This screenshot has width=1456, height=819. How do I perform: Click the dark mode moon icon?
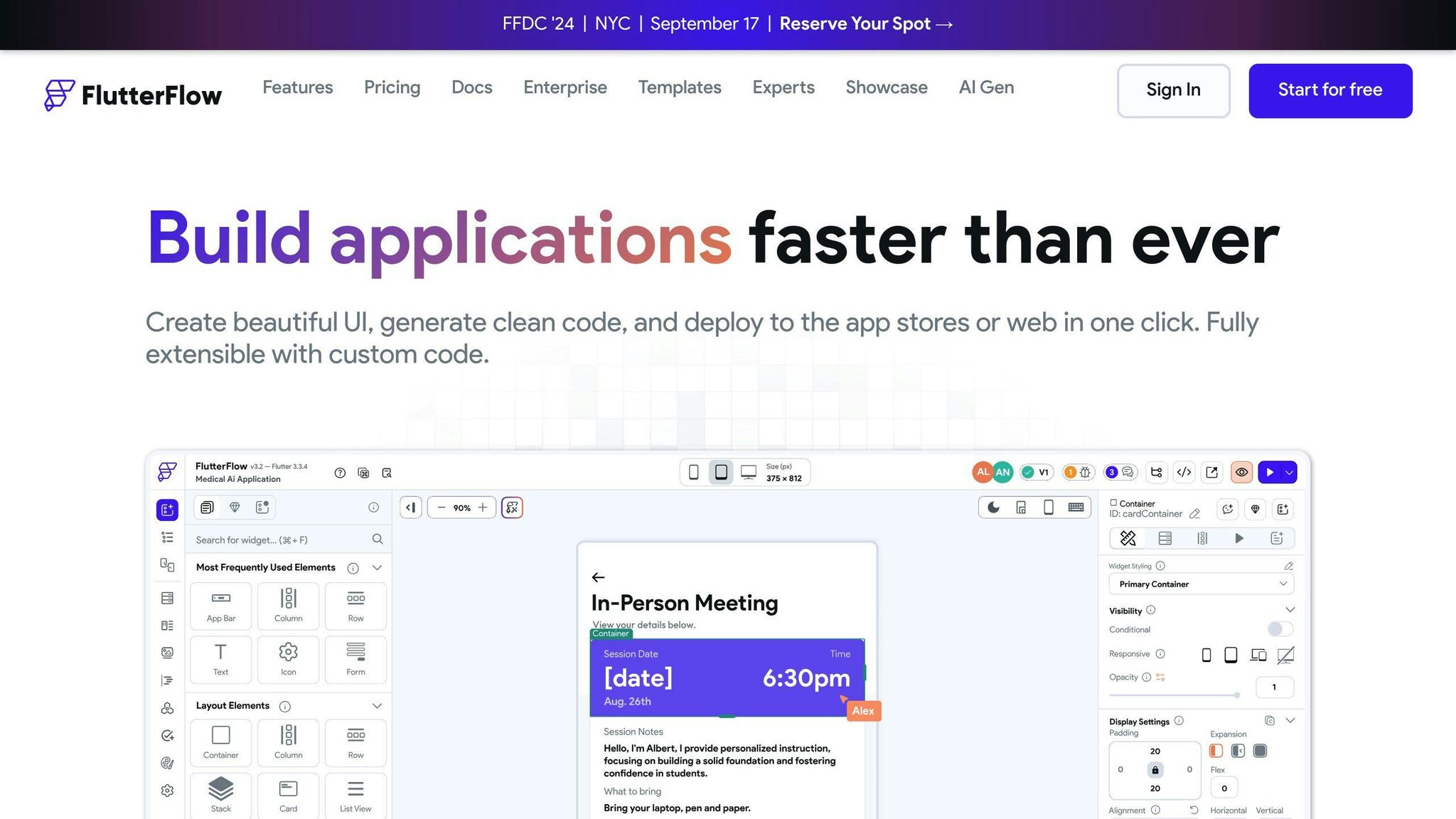point(993,508)
